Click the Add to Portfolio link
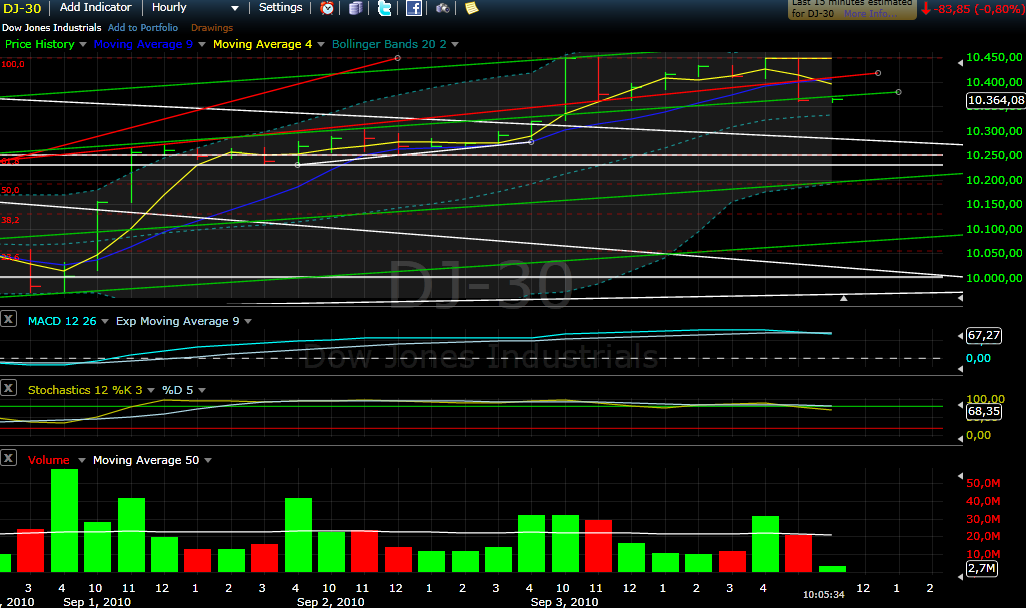Image resolution: width=1026 pixels, height=608 pixels. pos(143,27)
